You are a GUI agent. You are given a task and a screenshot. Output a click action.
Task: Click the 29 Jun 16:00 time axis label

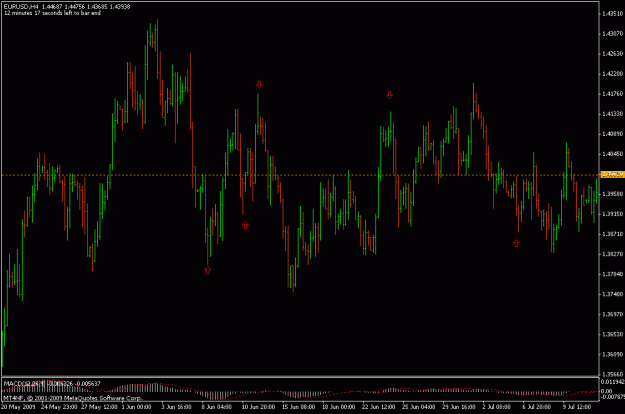(x=459, y=407)
